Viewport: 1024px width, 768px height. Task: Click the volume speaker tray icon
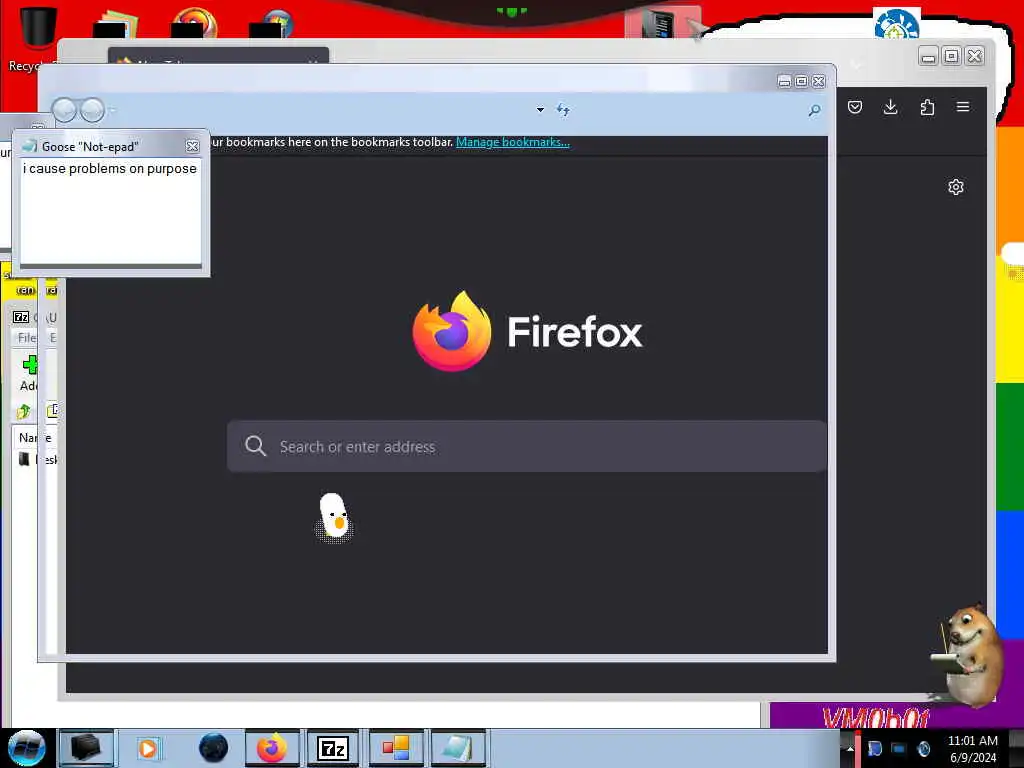[x=923, y=748]
